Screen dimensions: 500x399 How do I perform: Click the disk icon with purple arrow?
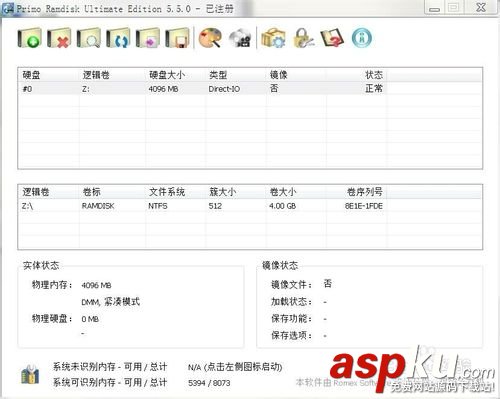click(x=147, y=38)
